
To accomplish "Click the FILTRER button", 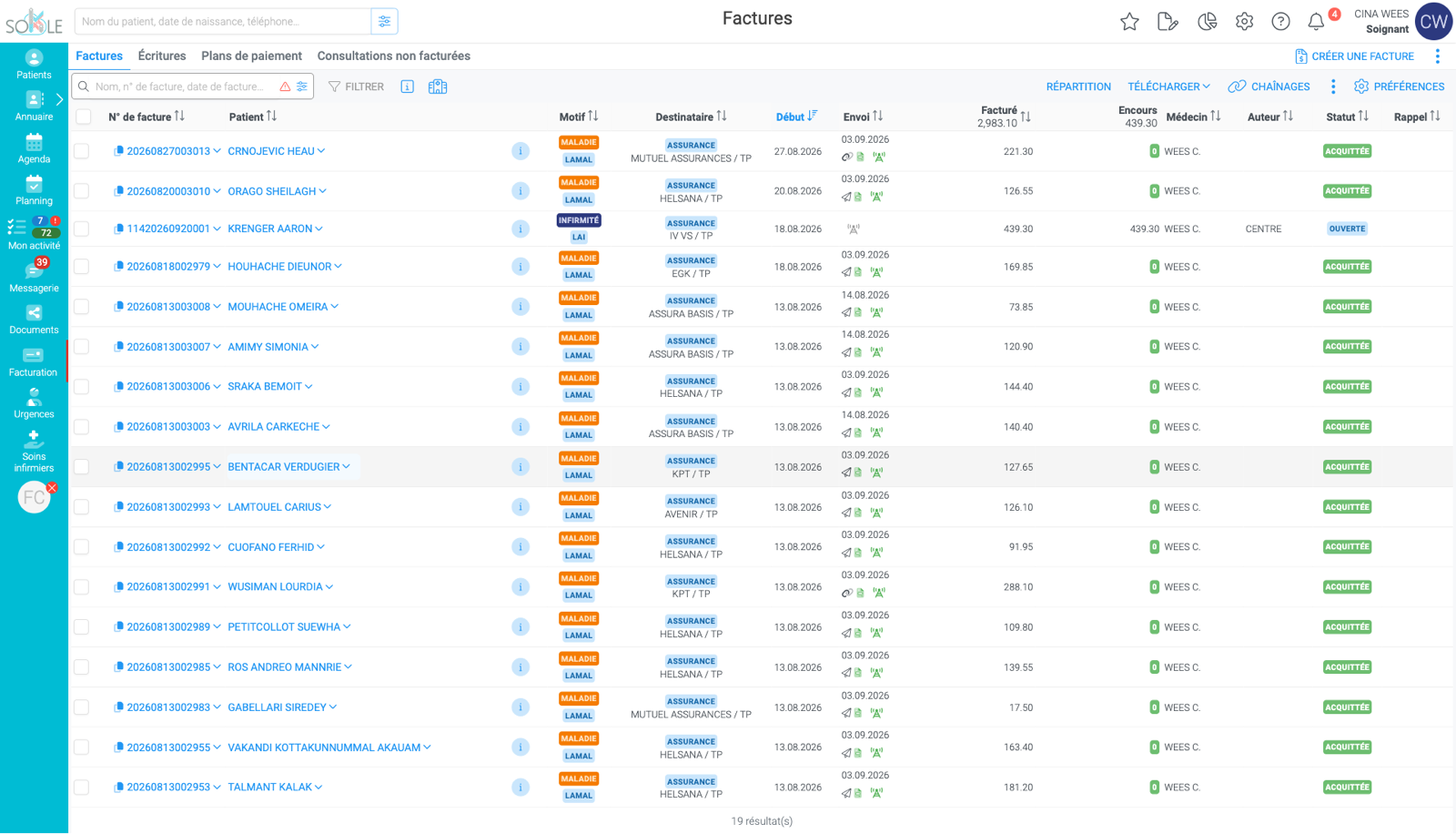I will point(357,86).
